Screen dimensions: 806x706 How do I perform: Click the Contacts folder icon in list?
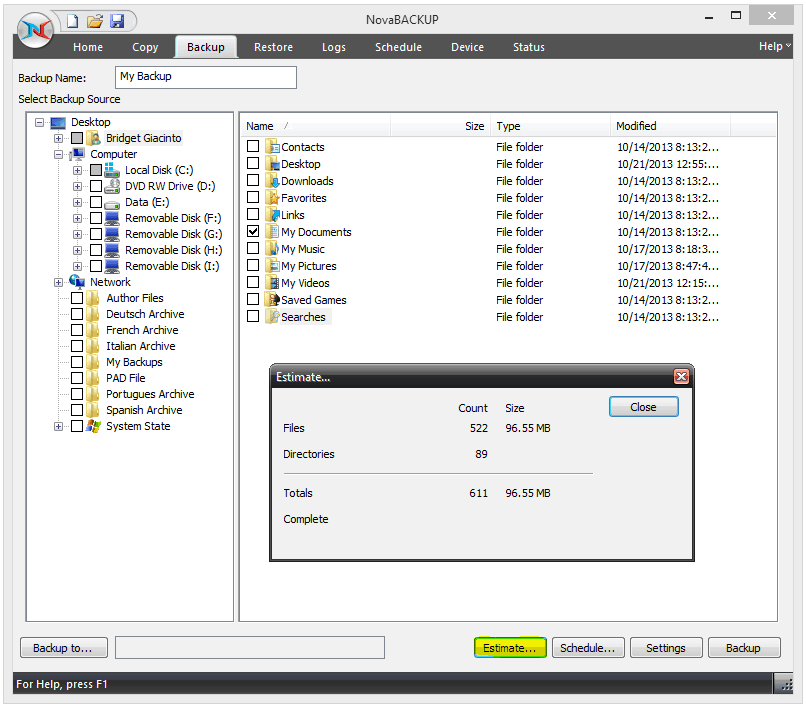(272, 147)
